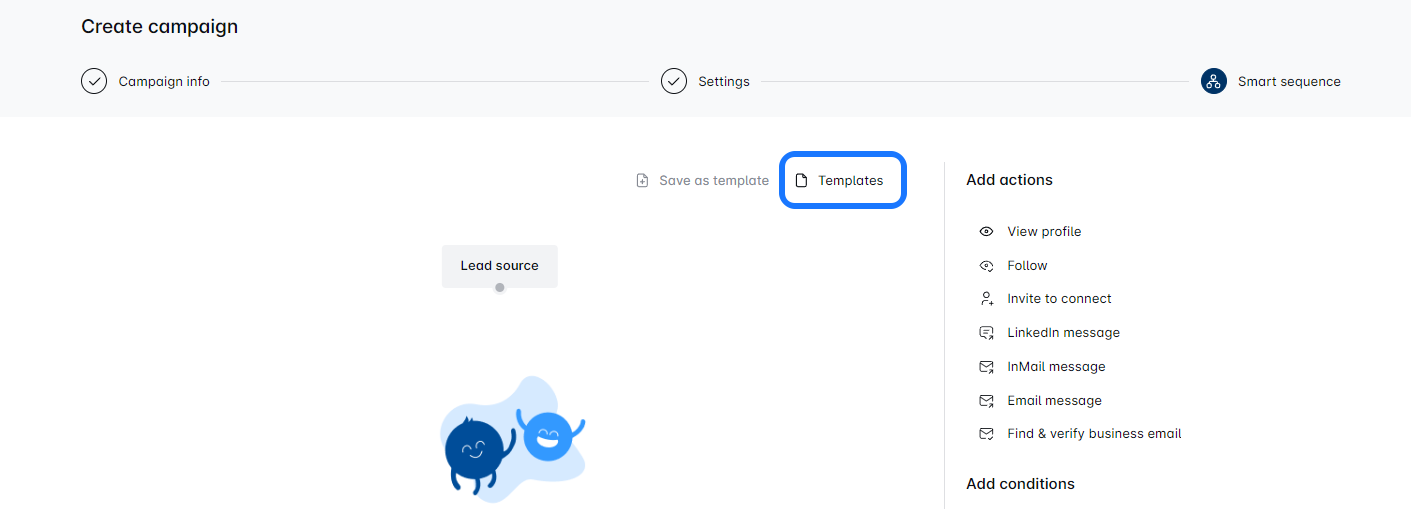This screenshot has width=1411, height=509.
Task: Click the InMail message envelope icon
Action: [986, 367]
